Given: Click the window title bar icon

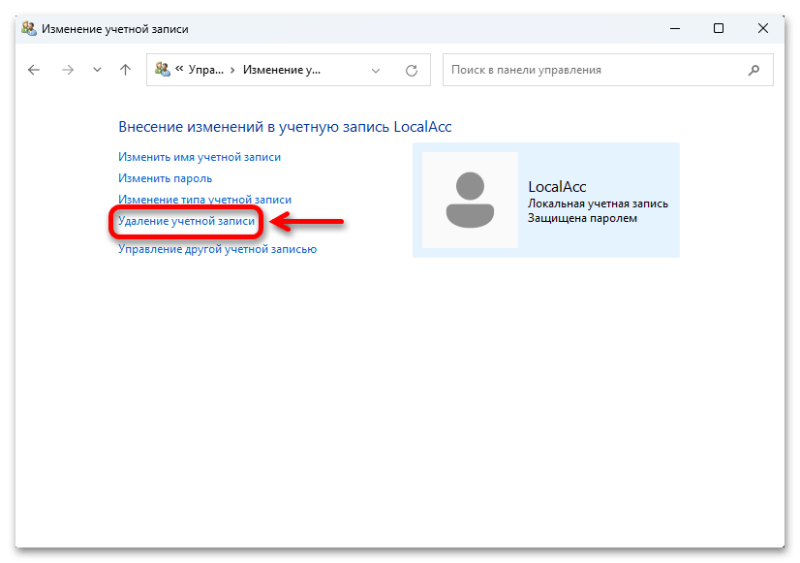Looking at the screenshot, I should coord(29,29).
